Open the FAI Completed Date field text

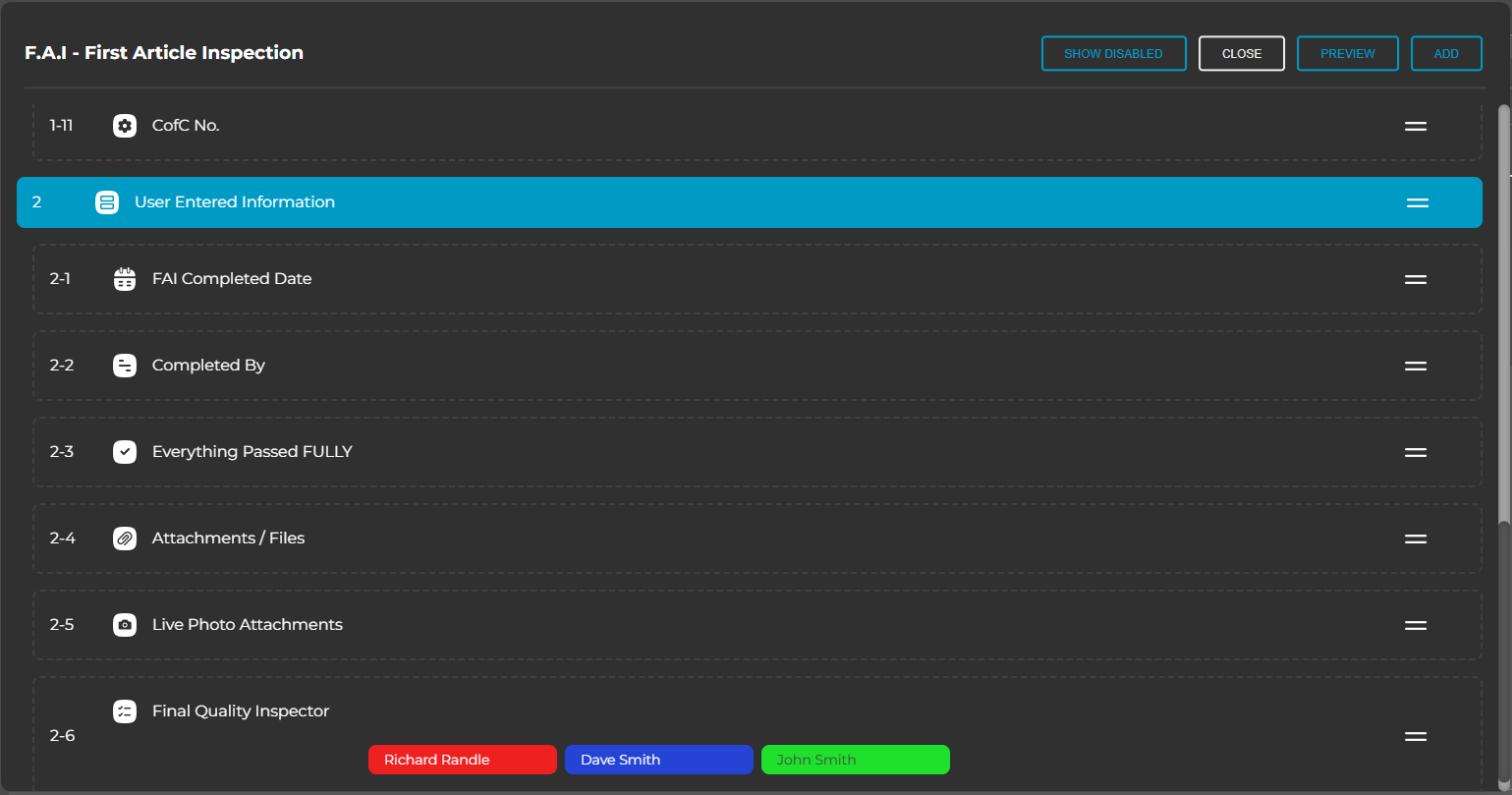[x=232, y=279]
